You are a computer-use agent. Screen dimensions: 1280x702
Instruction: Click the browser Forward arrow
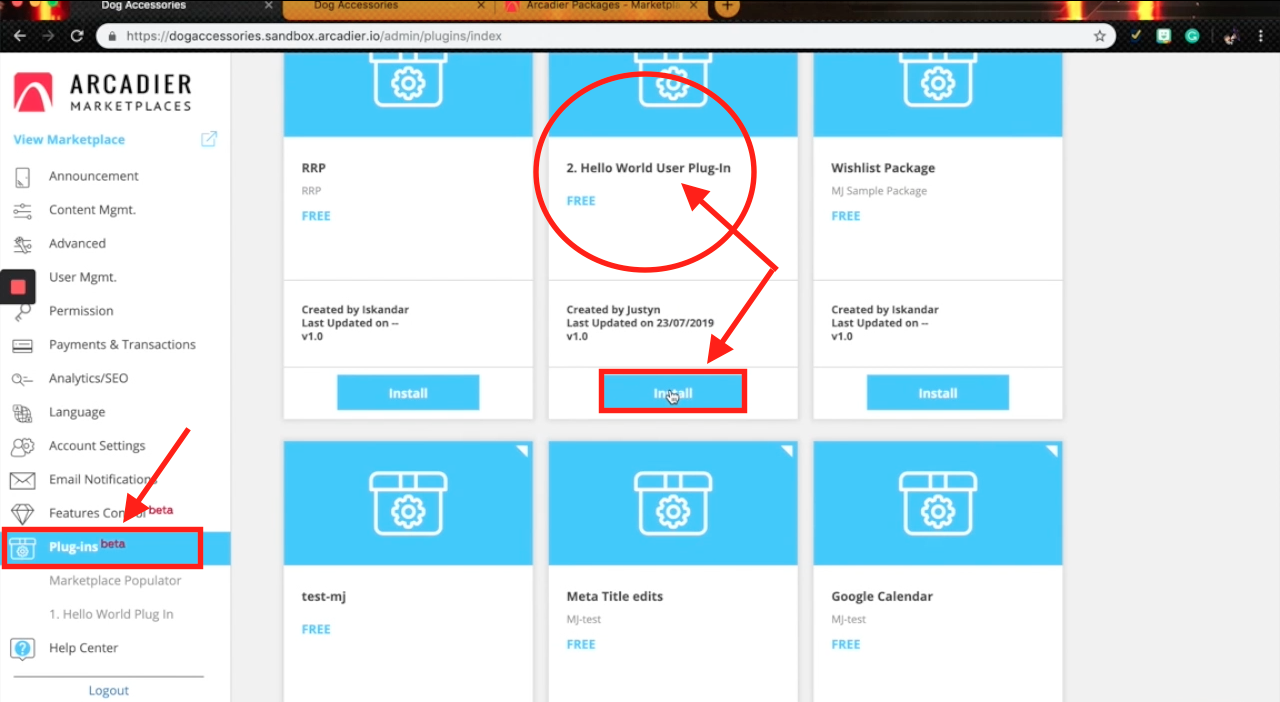tap(48, 36)
